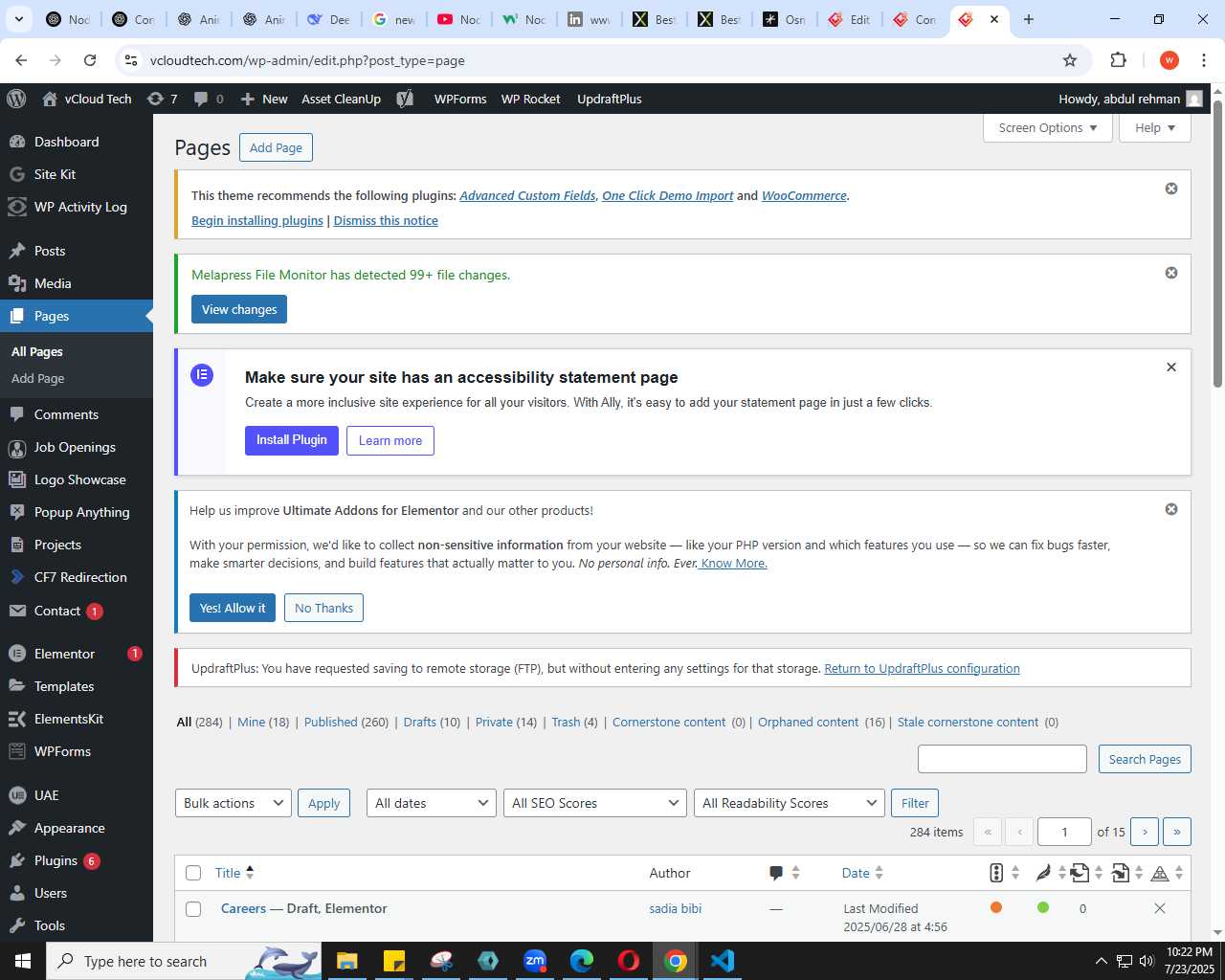Open WPForms admin bar menu
The image size is (1225, 980).
[x=460, y=99]
